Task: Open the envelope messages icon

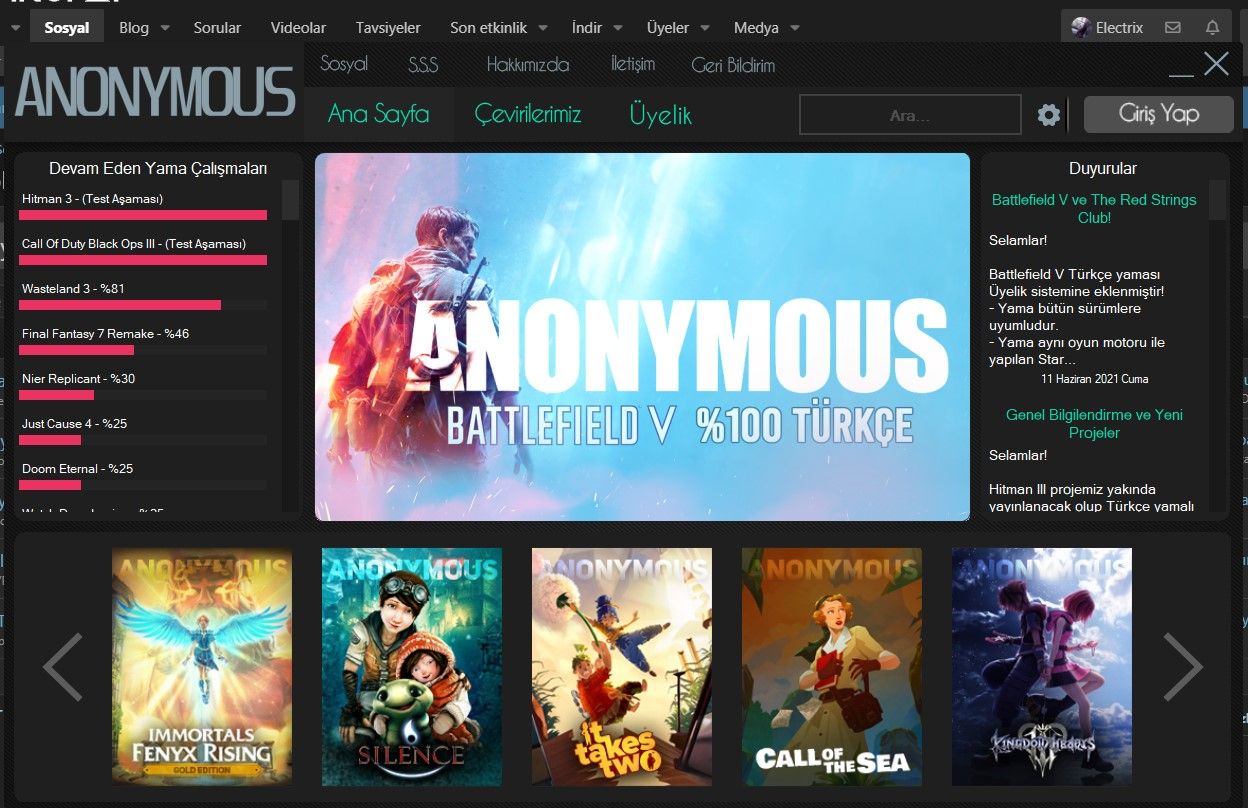Action: pyautogui.click(x=1173, y=28)
